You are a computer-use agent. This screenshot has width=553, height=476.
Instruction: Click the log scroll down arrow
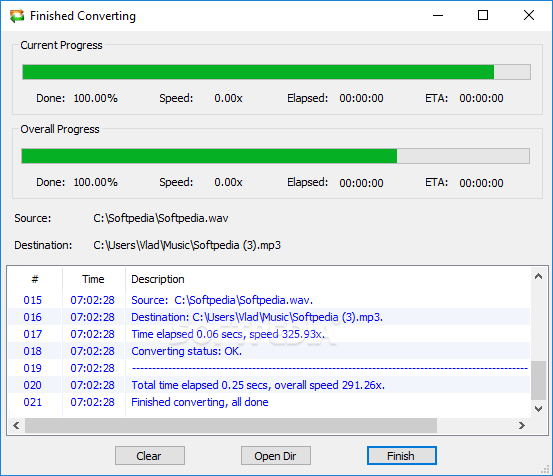[x=538, y=409]
